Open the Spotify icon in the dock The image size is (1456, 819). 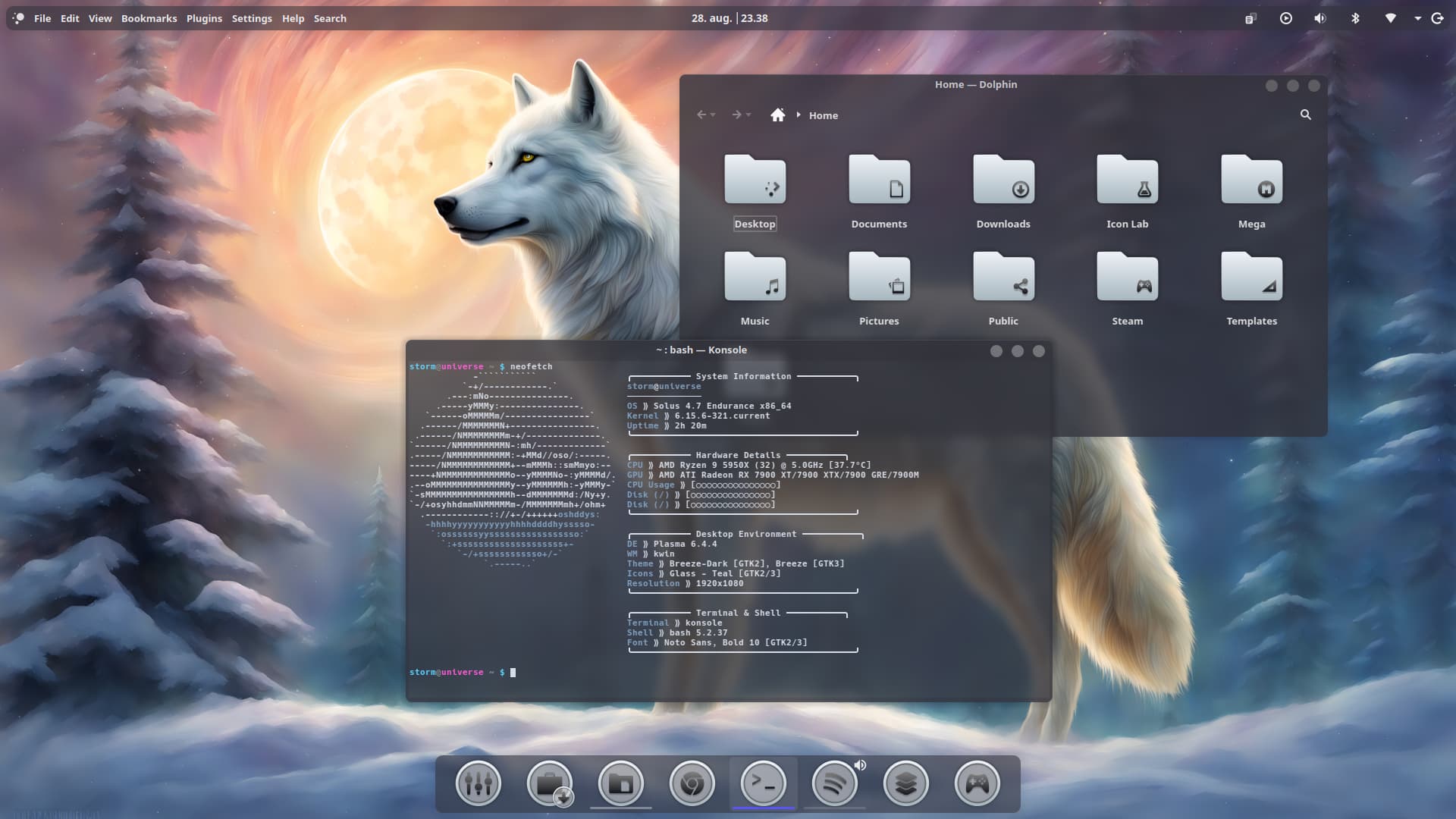coord(834,783)
